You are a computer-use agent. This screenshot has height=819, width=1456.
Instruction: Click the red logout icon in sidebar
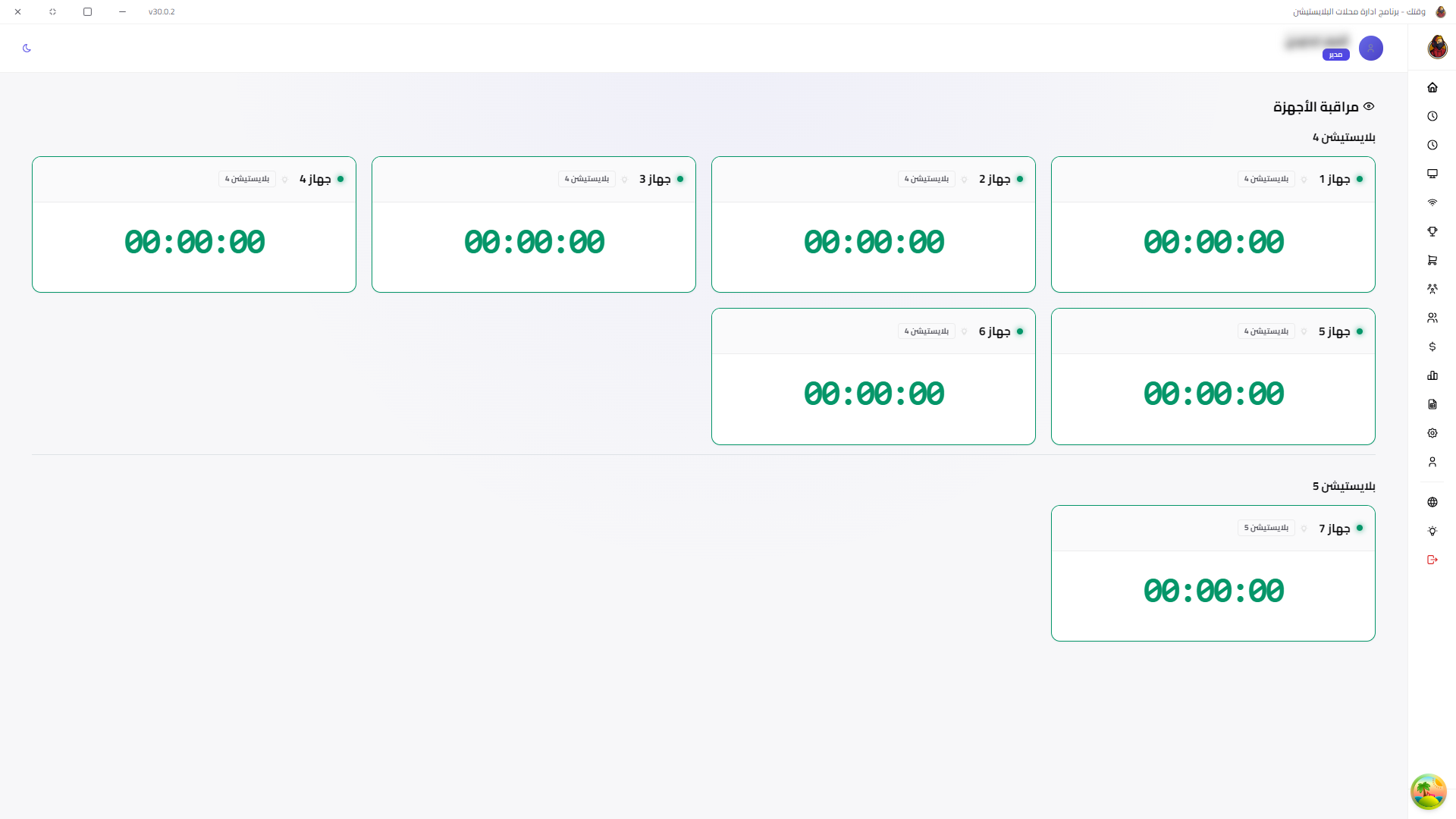[x=1432, y=560]
